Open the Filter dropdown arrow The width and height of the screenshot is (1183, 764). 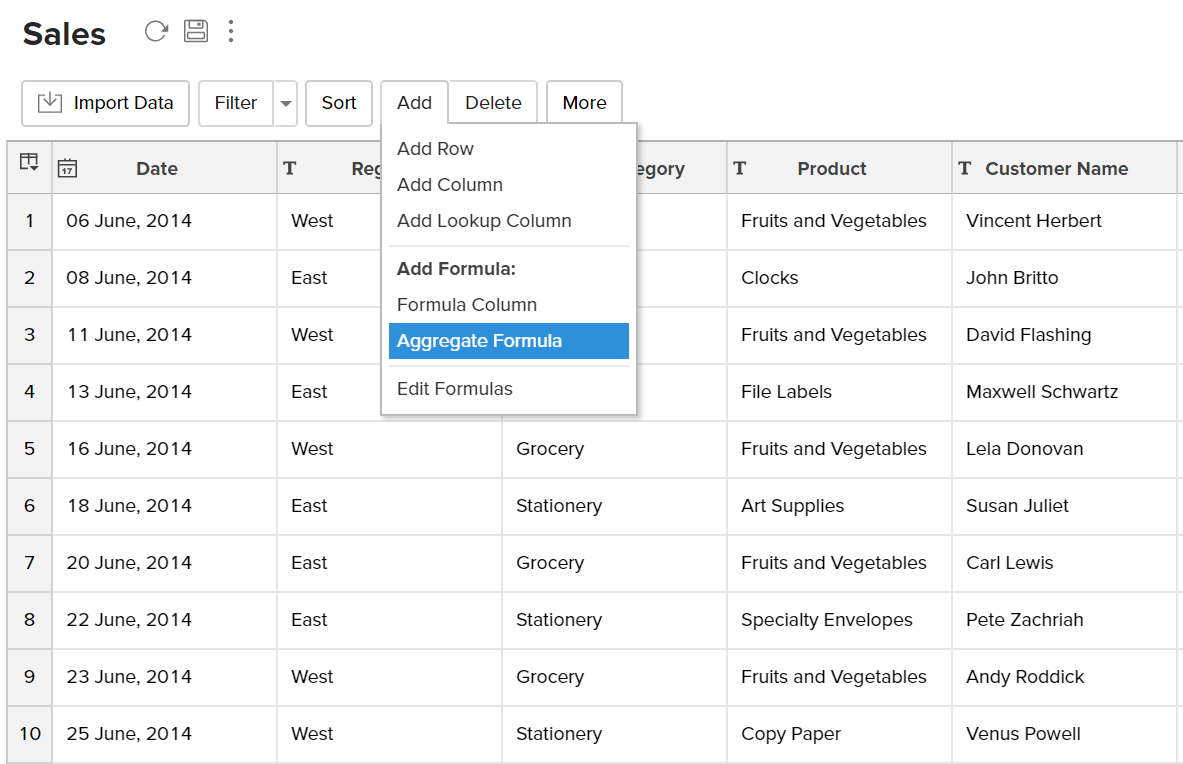[284, 103]
